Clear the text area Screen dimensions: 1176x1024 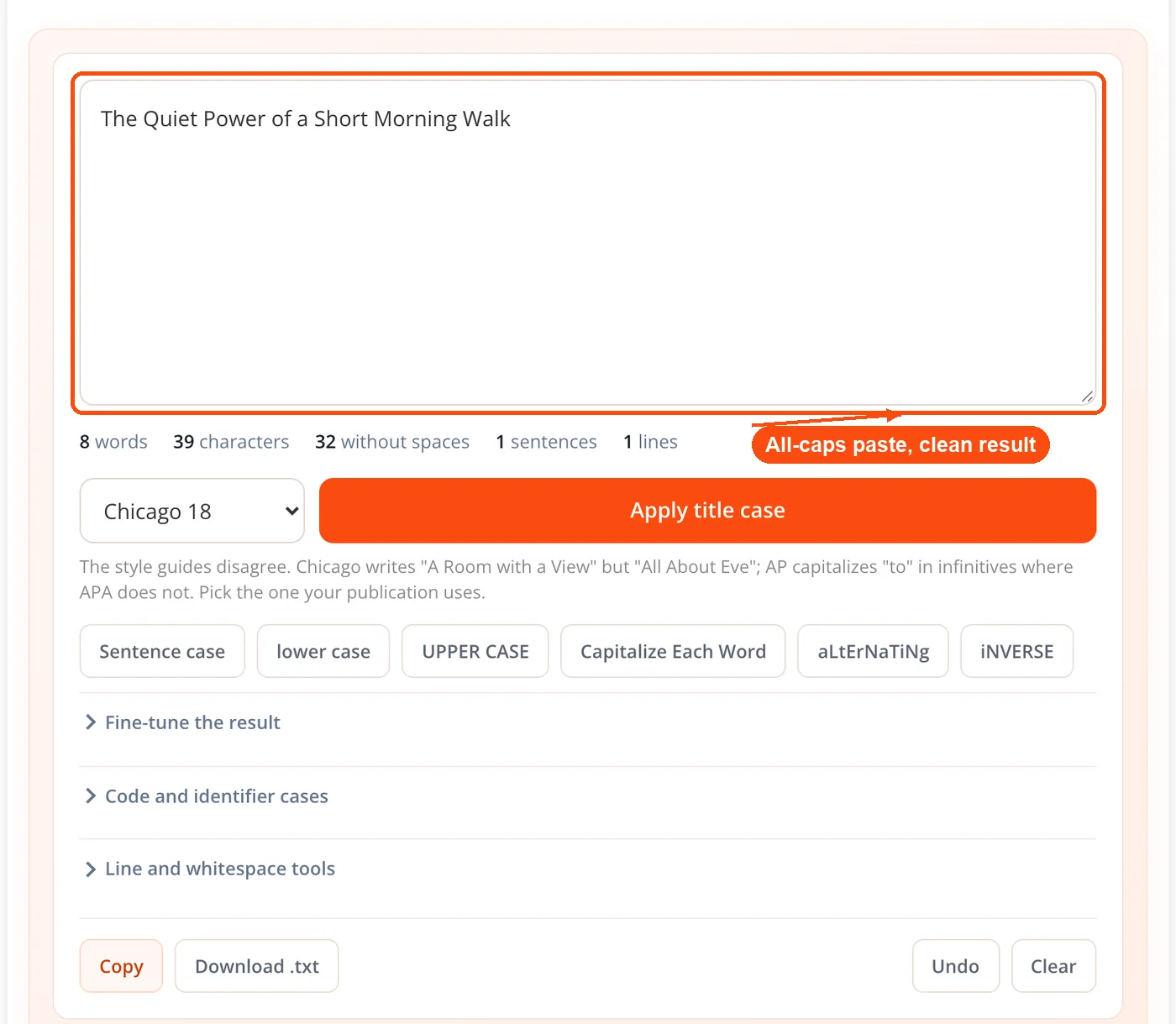(1053, 966)
